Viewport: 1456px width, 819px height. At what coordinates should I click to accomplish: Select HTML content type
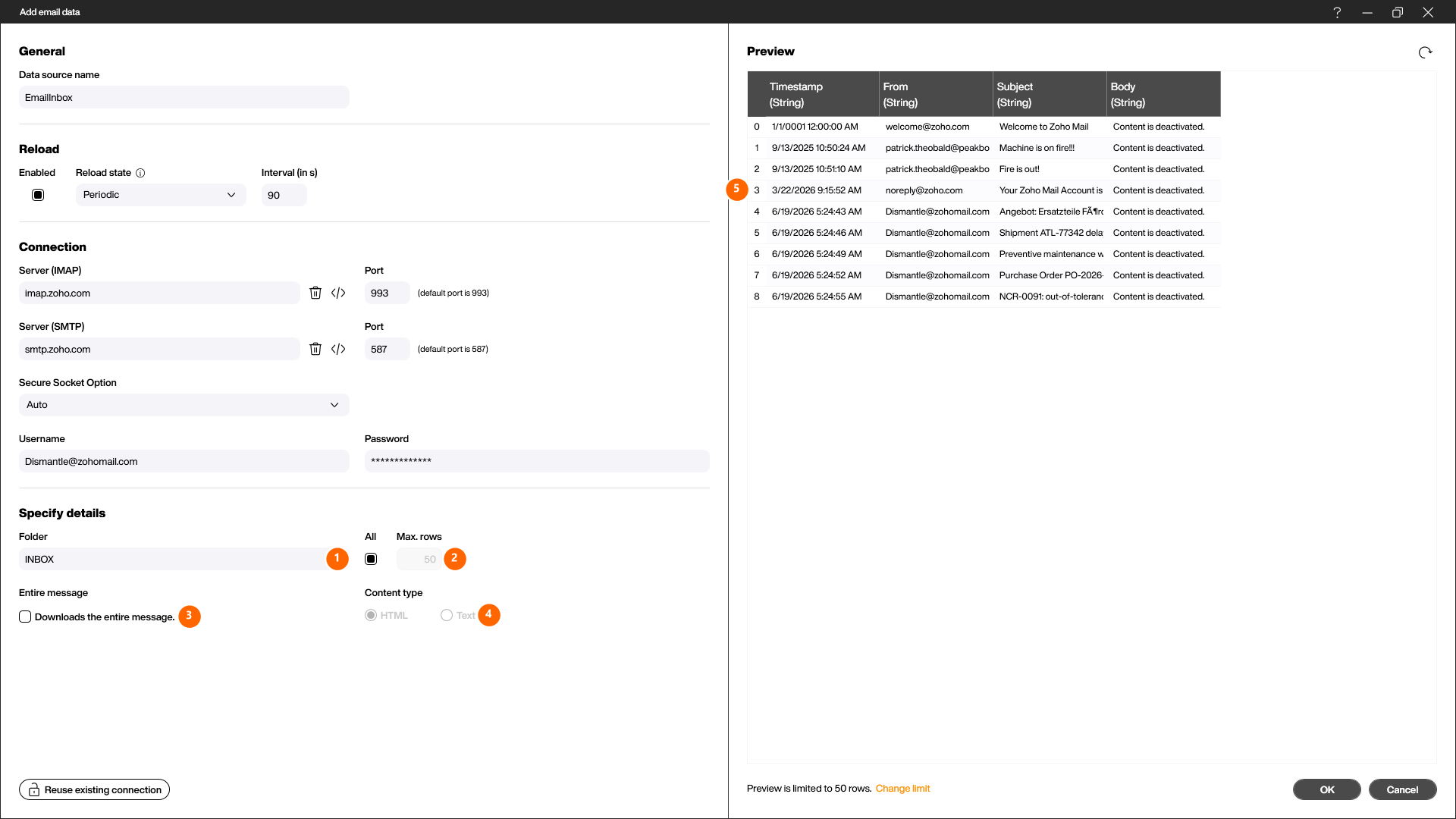(371, 615)
